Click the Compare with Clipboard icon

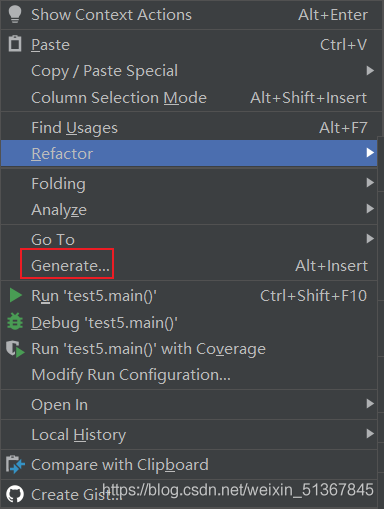tap(15, 464)
